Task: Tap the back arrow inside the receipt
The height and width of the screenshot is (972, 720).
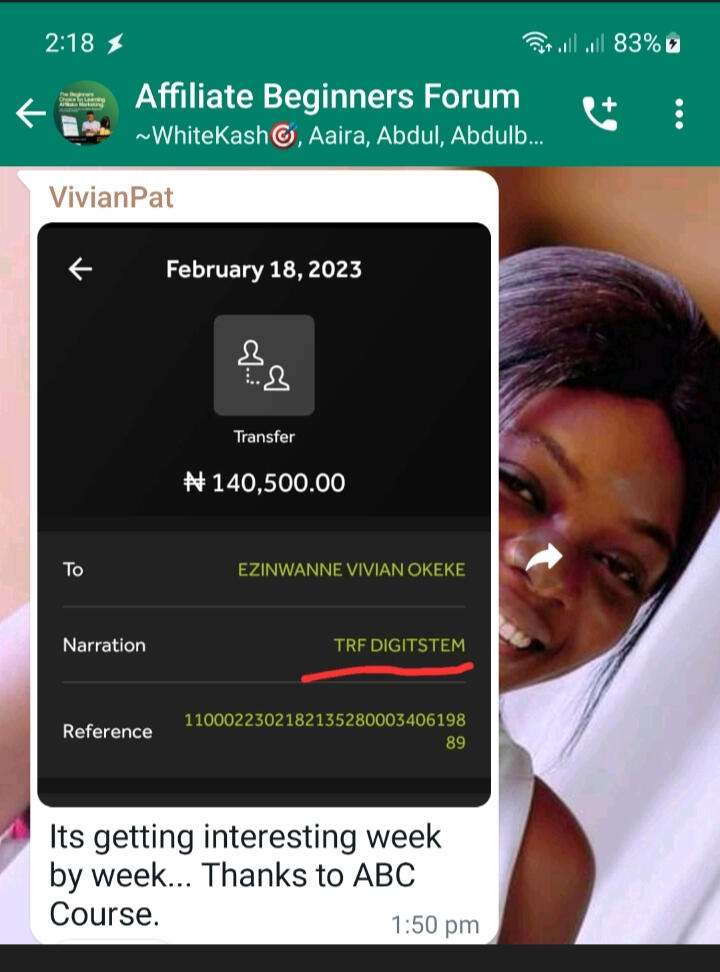Action: pyautogui.click(x=80, y=269)
